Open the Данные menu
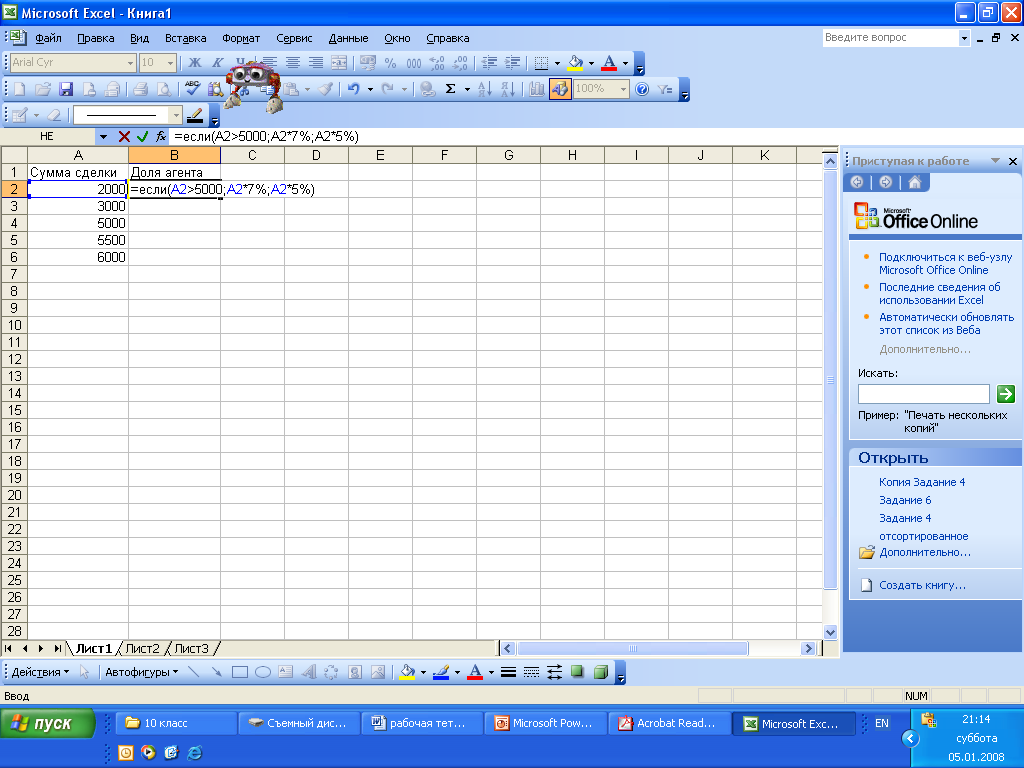1024x768 pixels. 348,38
